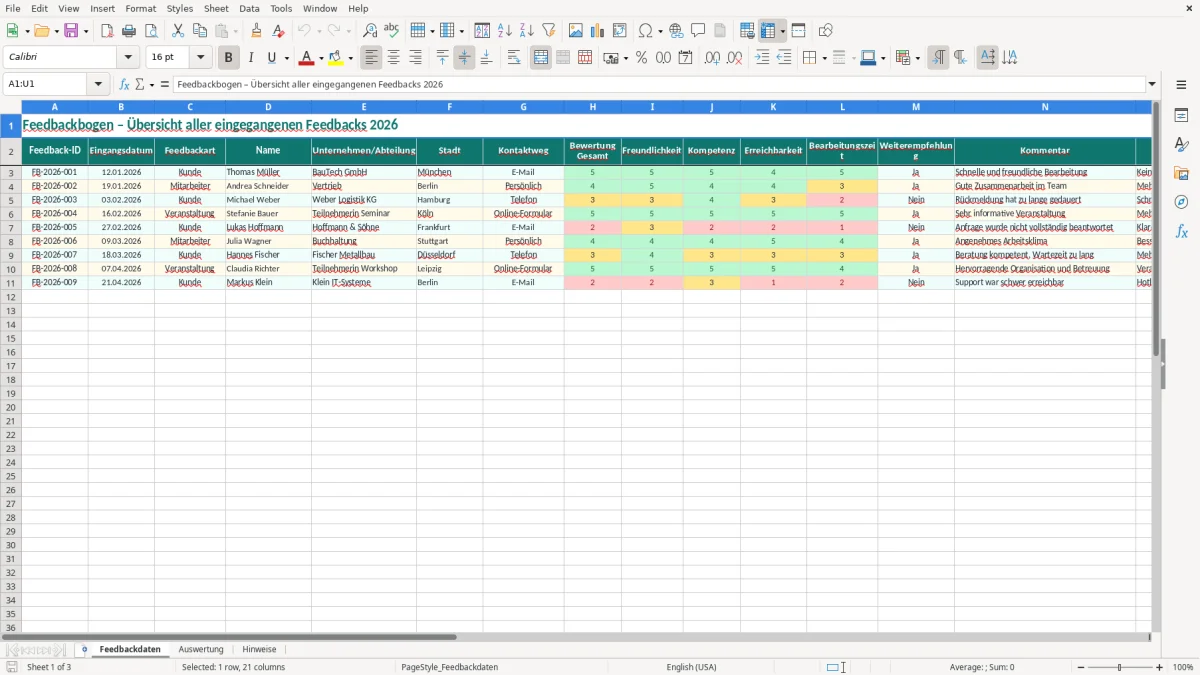Open the background color dropdown arrow
Image resolution: width=1200 pixels, height=675 pixels.
point(350,58)
